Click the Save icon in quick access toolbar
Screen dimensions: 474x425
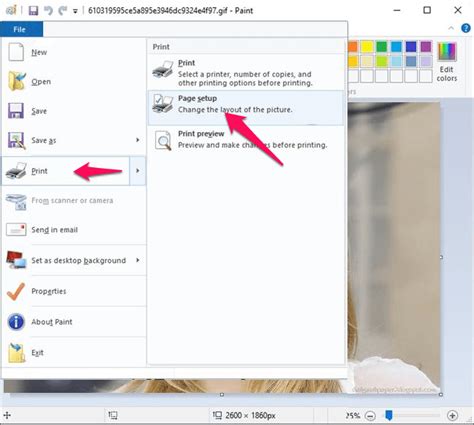click(x=33, y=11)
